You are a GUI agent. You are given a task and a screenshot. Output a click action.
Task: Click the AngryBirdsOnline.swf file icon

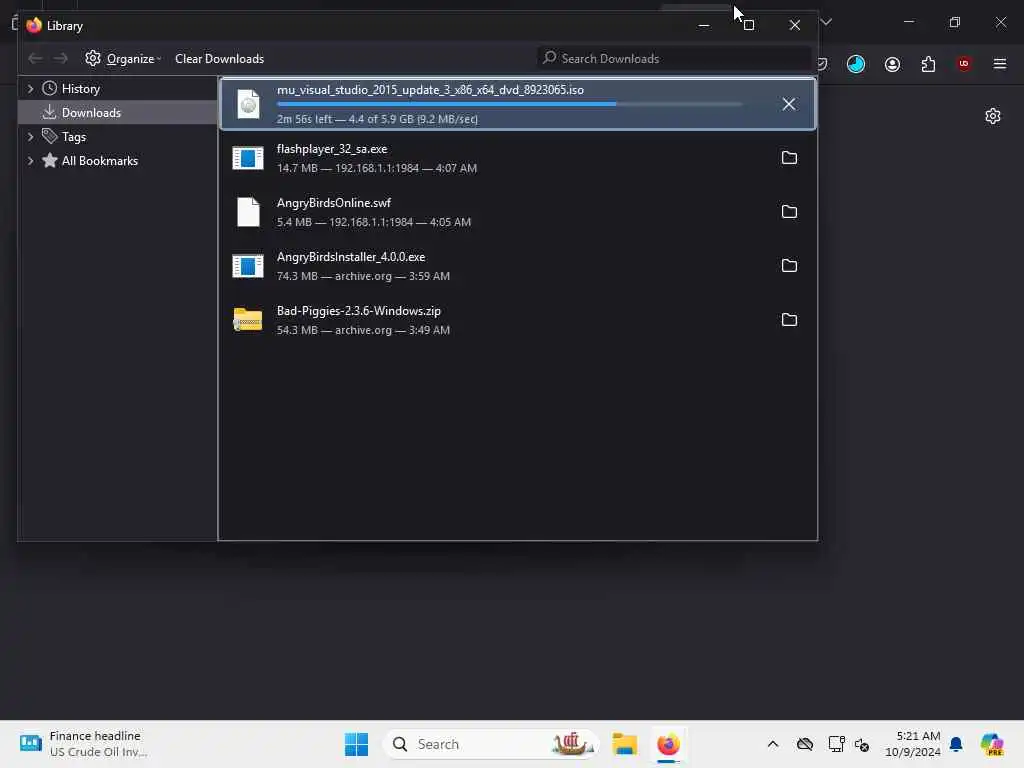[x=248, y=212]
